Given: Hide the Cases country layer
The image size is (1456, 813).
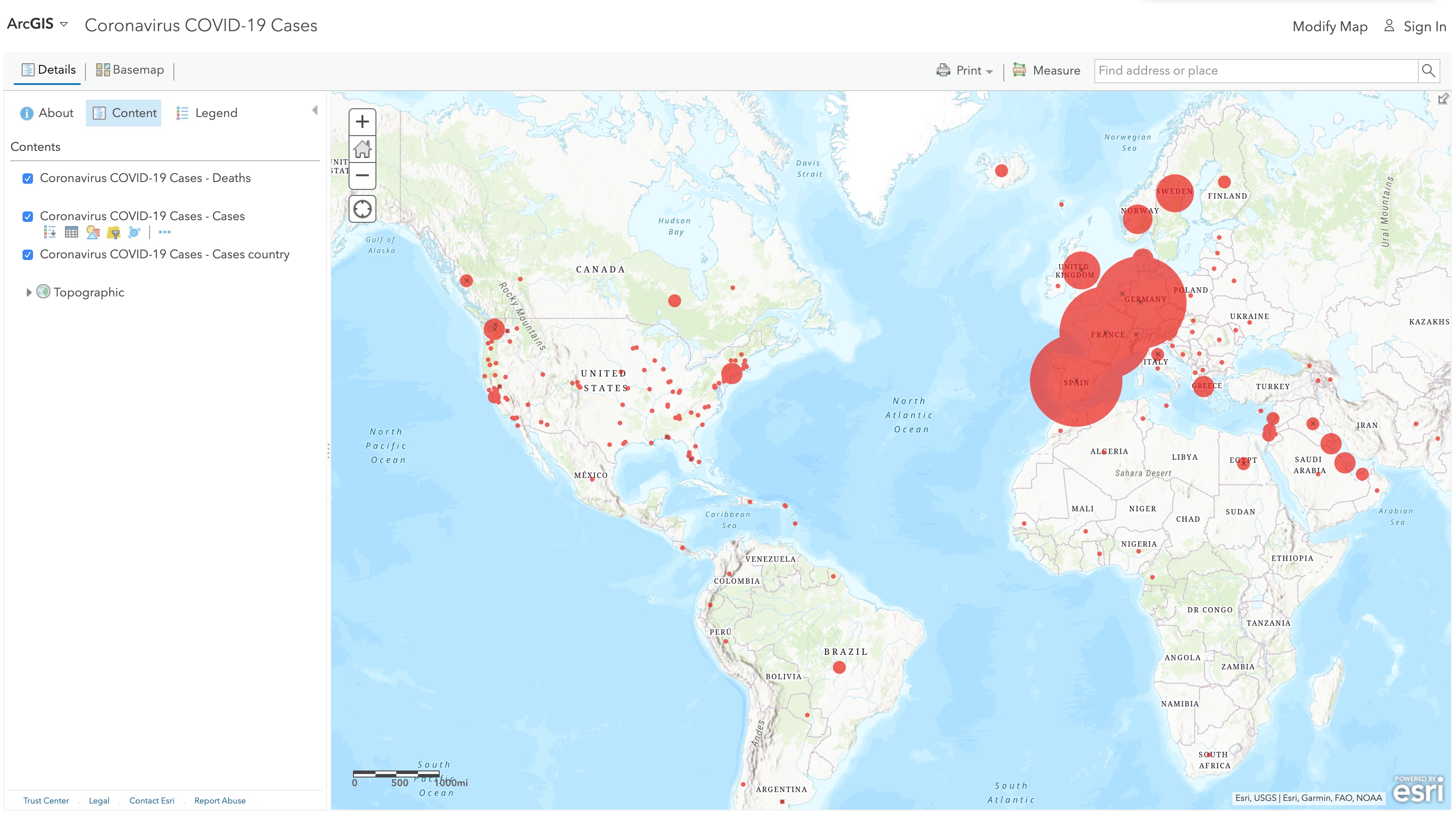Looking at the screenshot, I should point(28,255).
